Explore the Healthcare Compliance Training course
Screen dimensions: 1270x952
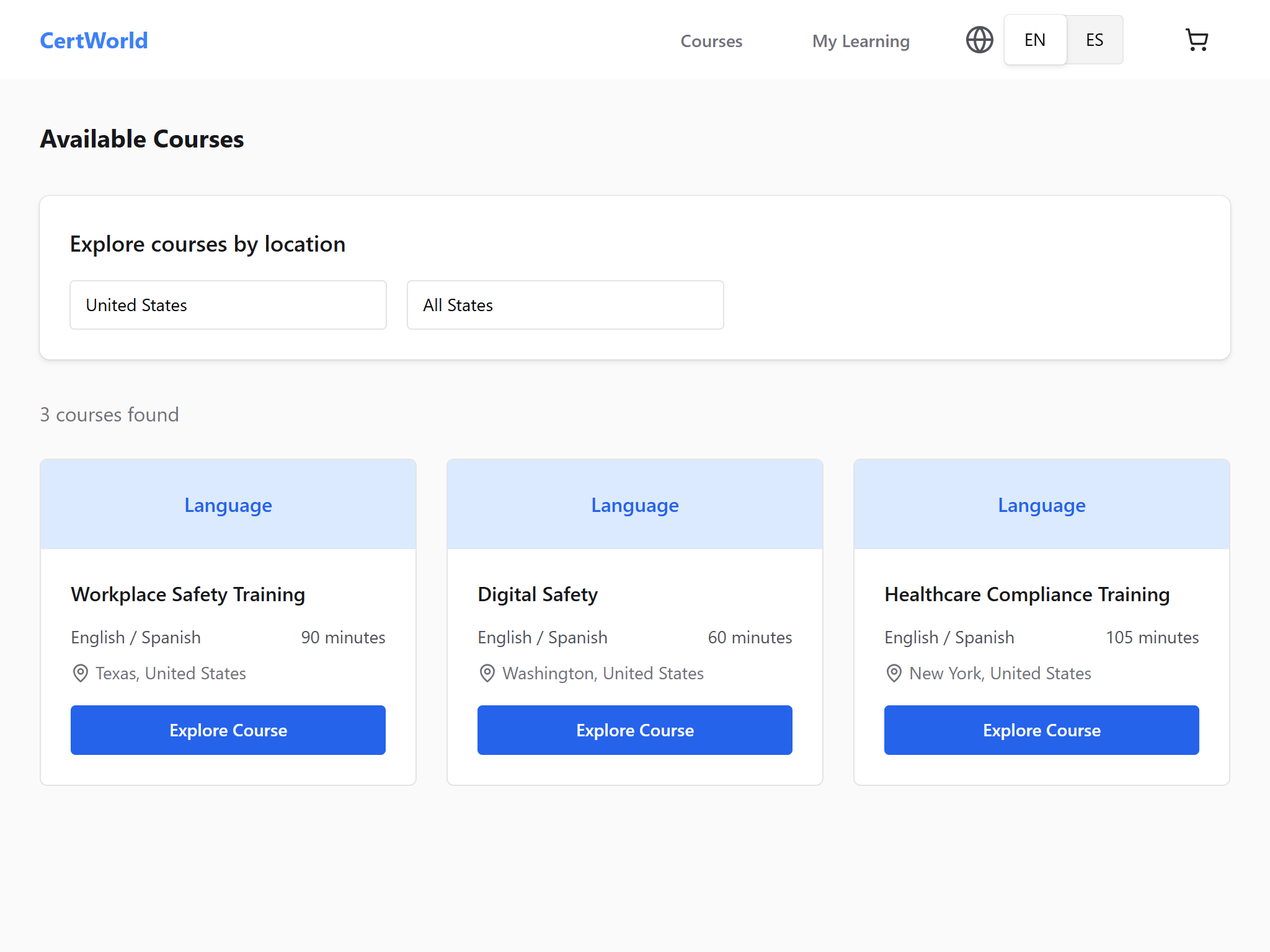[1041, 730]
